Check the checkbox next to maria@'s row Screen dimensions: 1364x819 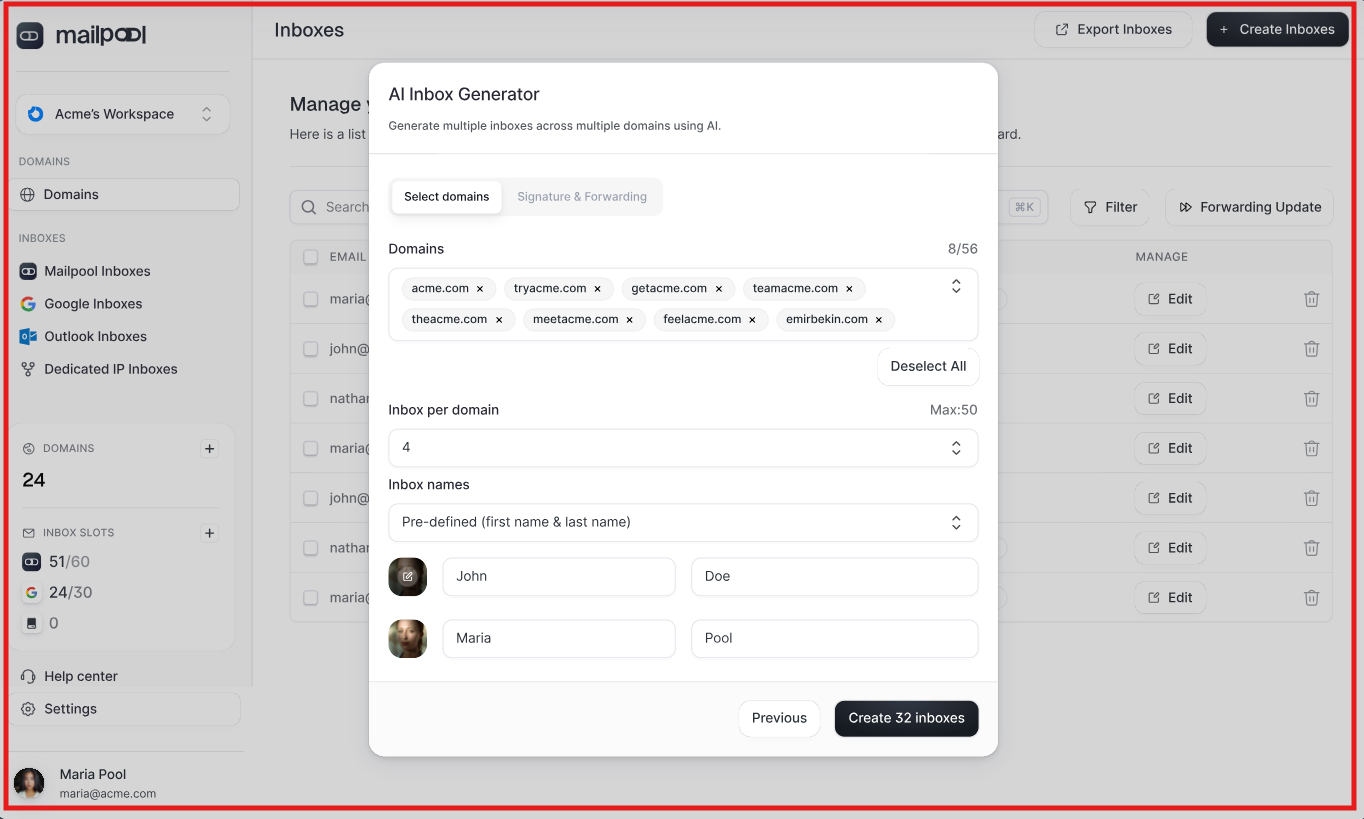[x=311, y=299]
